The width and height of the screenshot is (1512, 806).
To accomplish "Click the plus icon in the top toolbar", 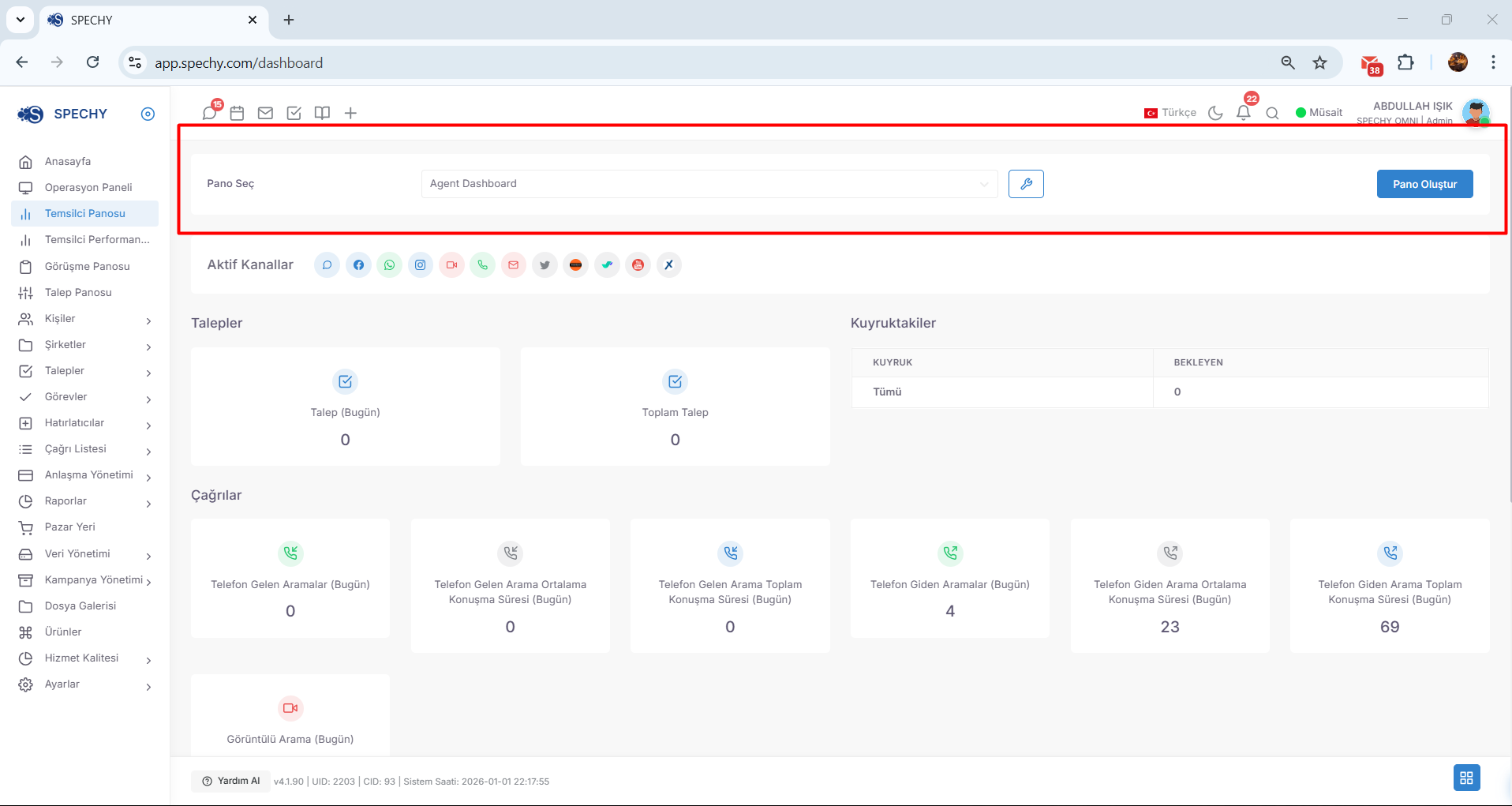I will point(350,113).
